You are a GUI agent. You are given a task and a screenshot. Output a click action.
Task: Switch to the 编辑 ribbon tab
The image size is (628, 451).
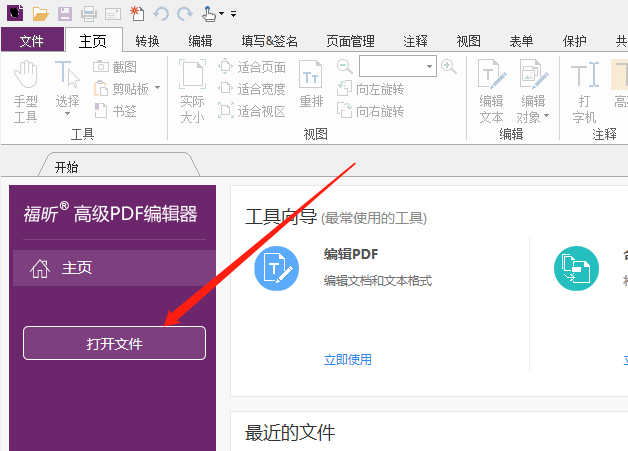tap(200, 41)
